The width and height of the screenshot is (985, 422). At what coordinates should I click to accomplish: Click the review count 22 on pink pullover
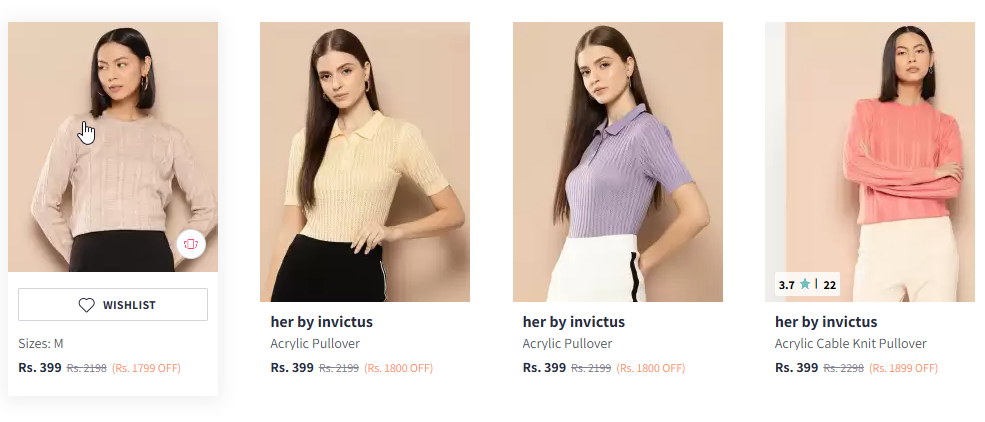pyautogui.click(x=829, y=285)
